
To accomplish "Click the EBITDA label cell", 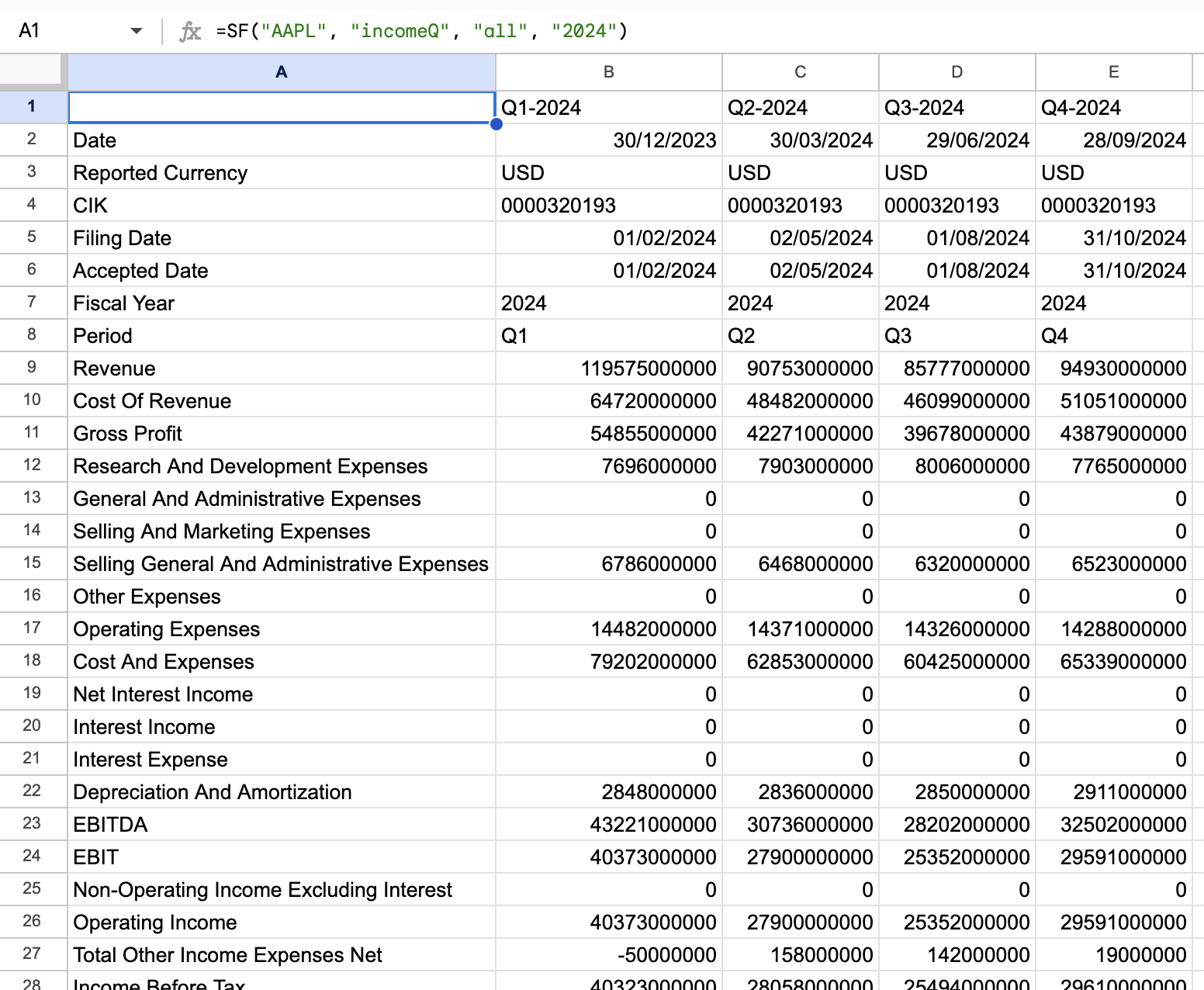I will [282, 825].
